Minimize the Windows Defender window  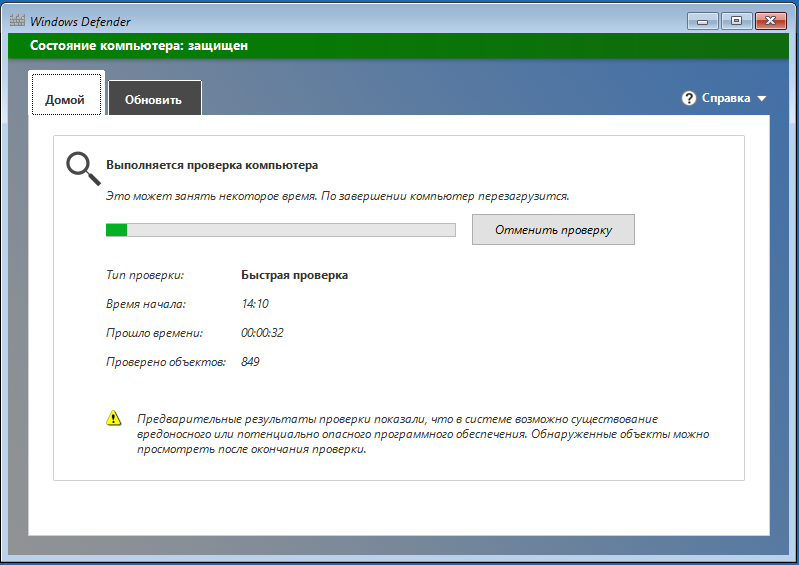703,21
